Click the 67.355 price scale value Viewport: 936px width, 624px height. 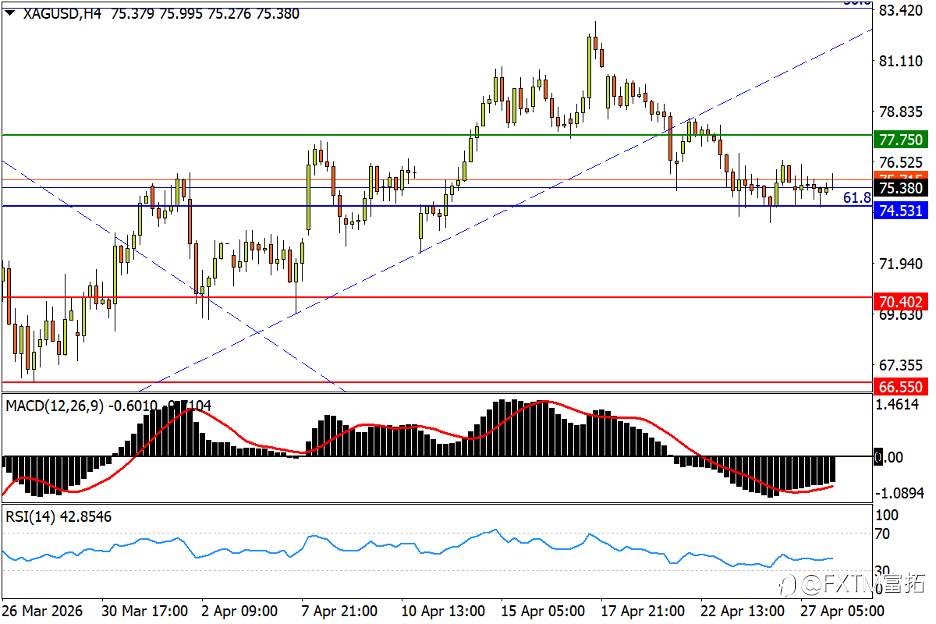point(901,365)
